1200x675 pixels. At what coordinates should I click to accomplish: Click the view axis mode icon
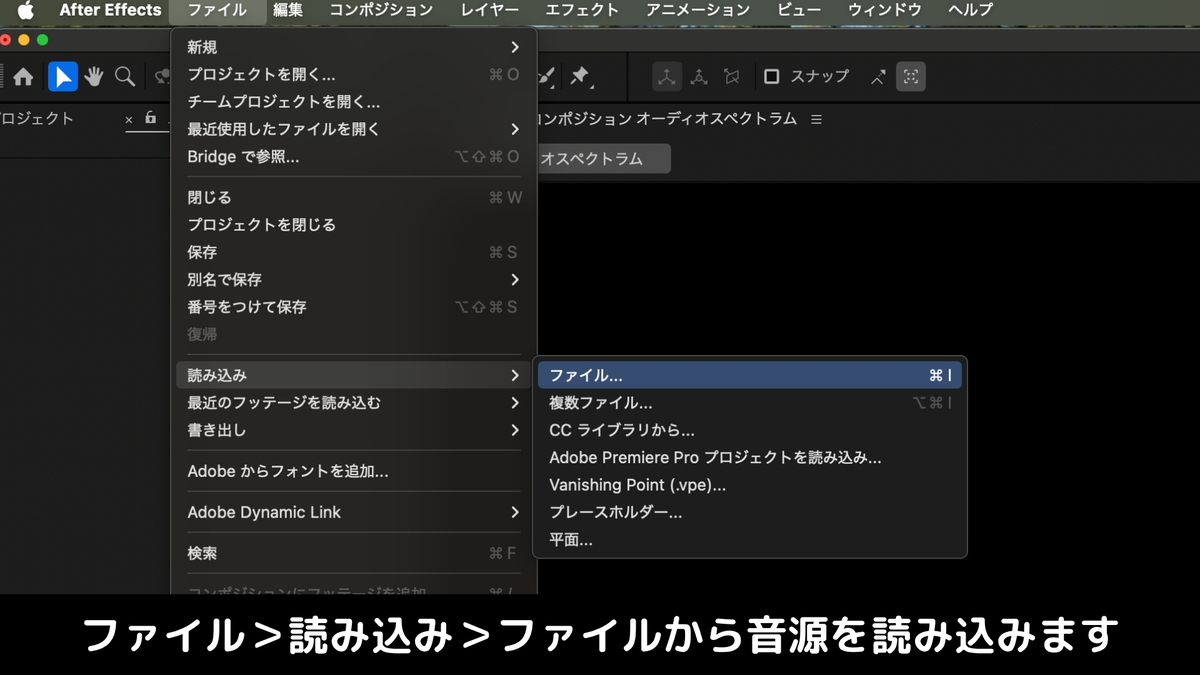[732, 77]
